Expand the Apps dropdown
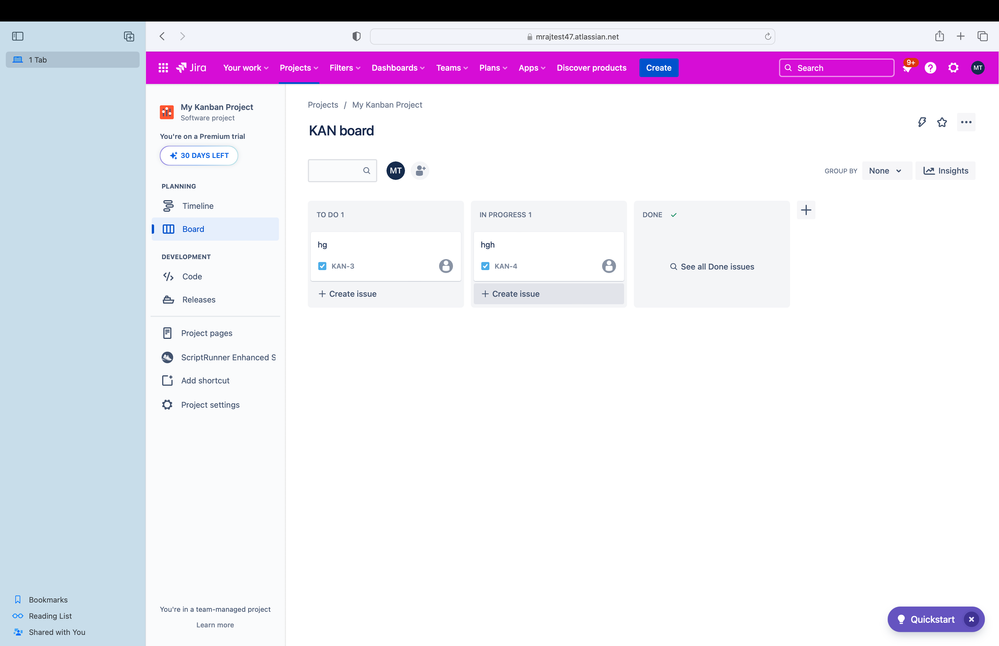 pyautogui.click(x=531, y=68)
